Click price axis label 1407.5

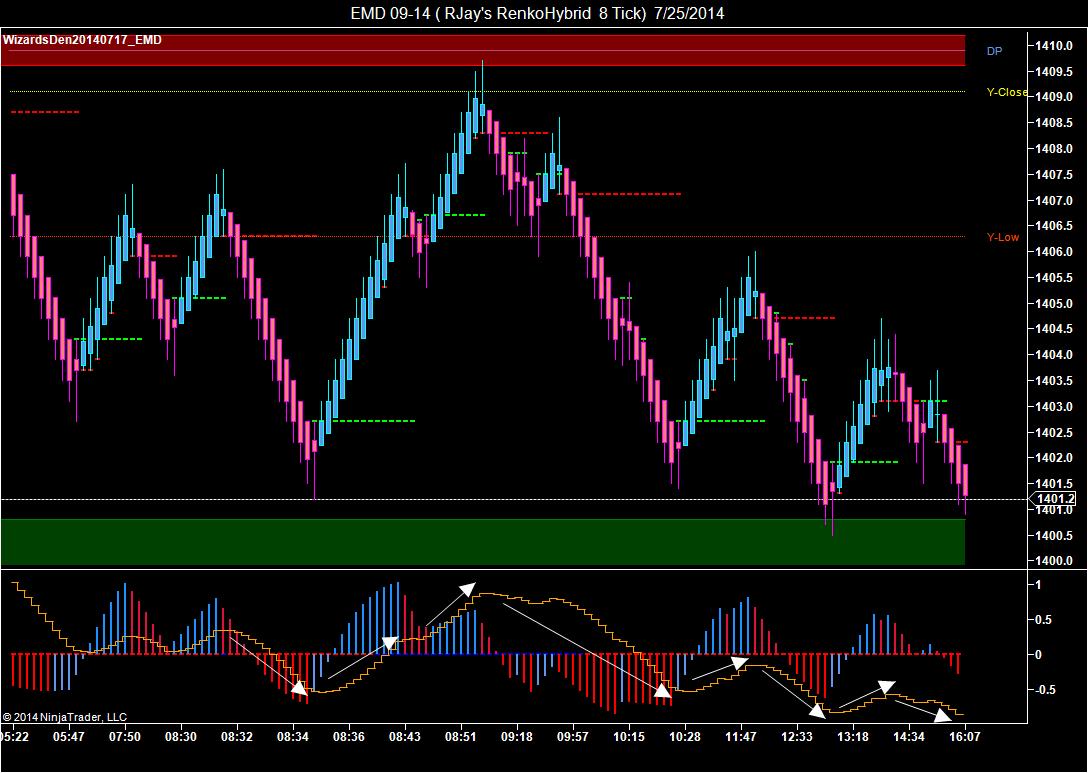(x=1053, y=174)
